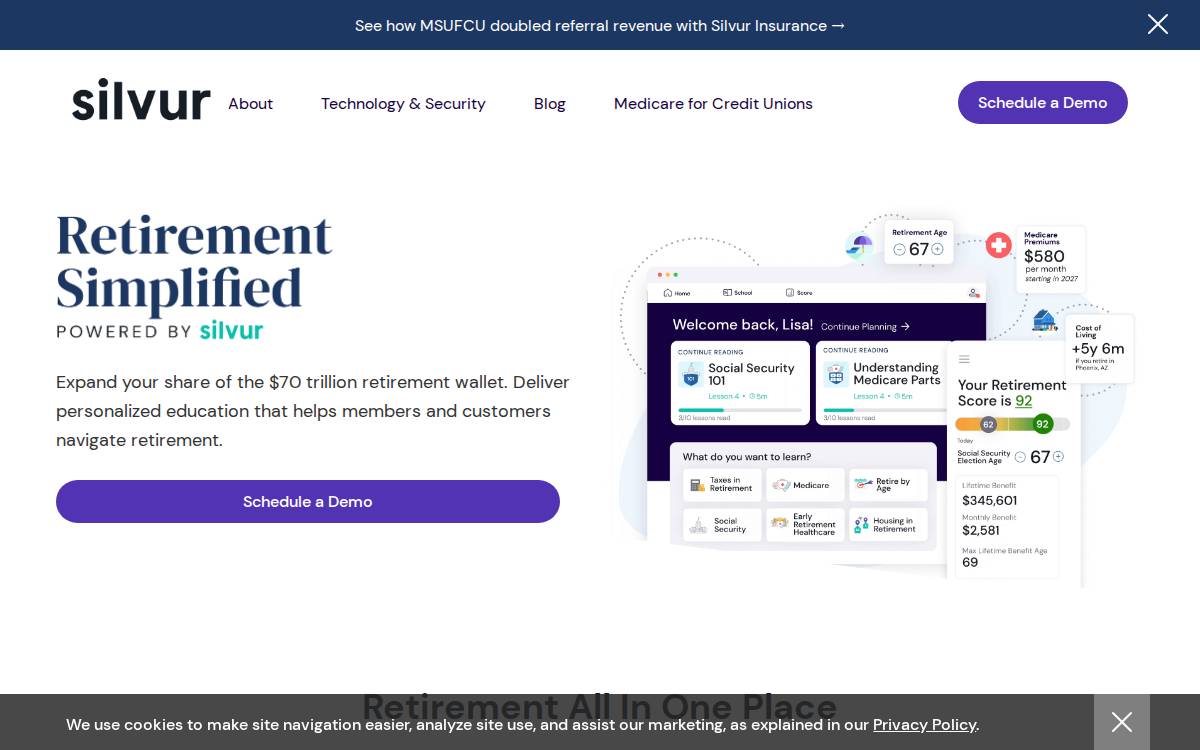Screen dimensions: 1200x750
Task: Select the Housing in Retirement tile
Action: pyautogui.click(x=888, y=525)
